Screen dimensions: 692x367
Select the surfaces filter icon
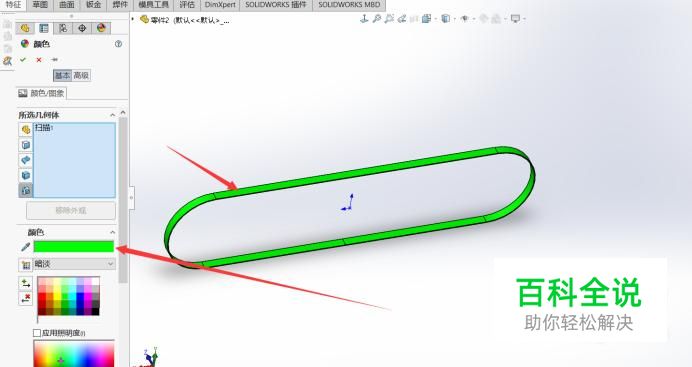26,160
